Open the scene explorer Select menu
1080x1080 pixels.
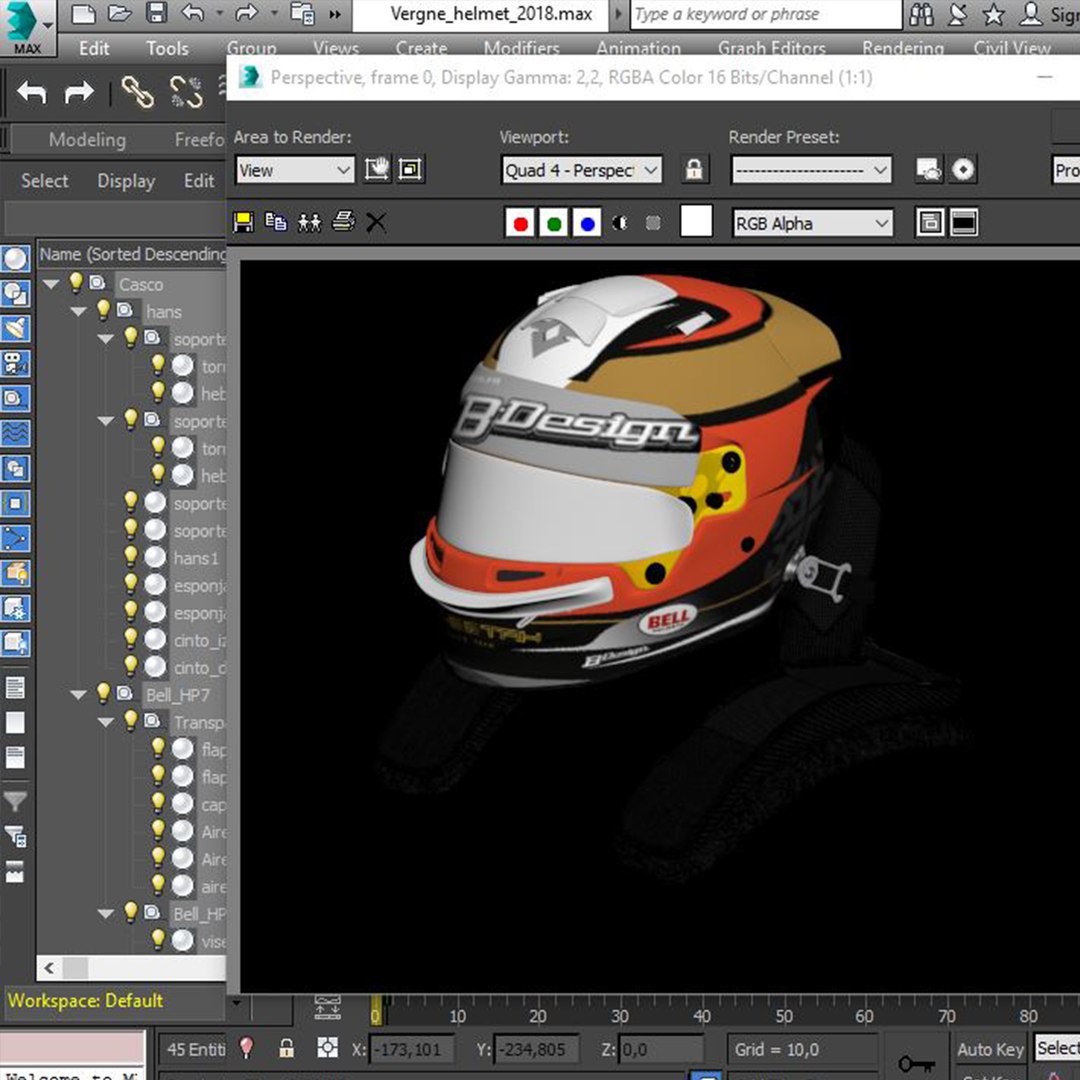pyautogui.click(x=45, y=181)
